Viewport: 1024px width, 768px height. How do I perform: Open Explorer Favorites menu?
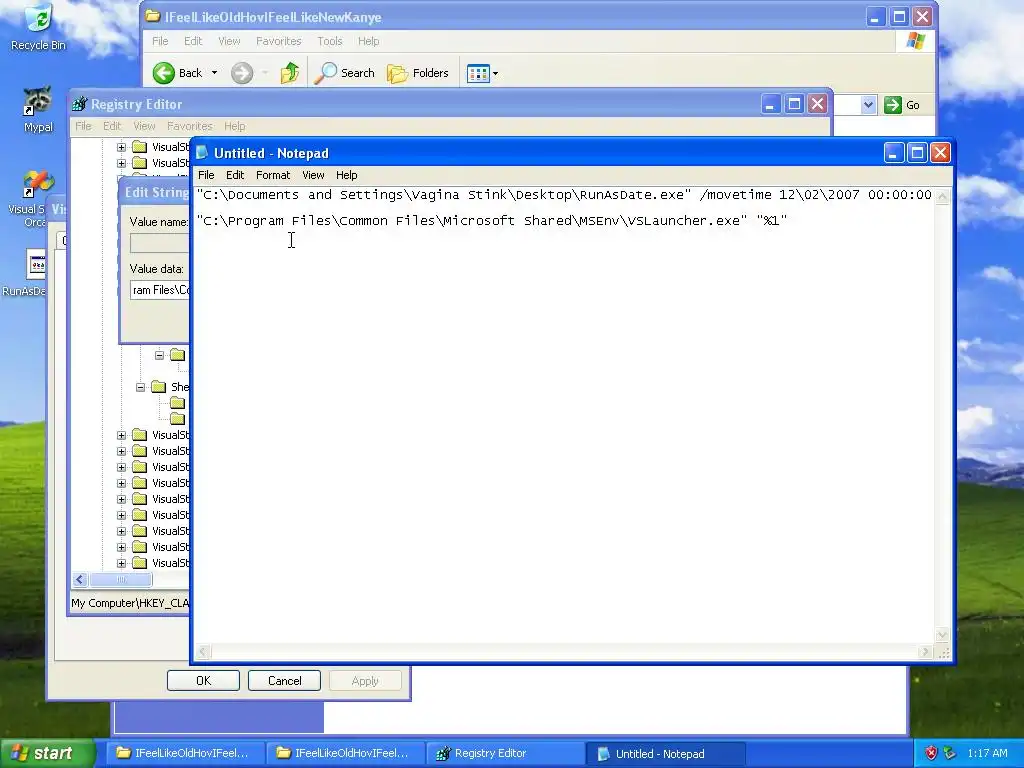click(278, 41)
